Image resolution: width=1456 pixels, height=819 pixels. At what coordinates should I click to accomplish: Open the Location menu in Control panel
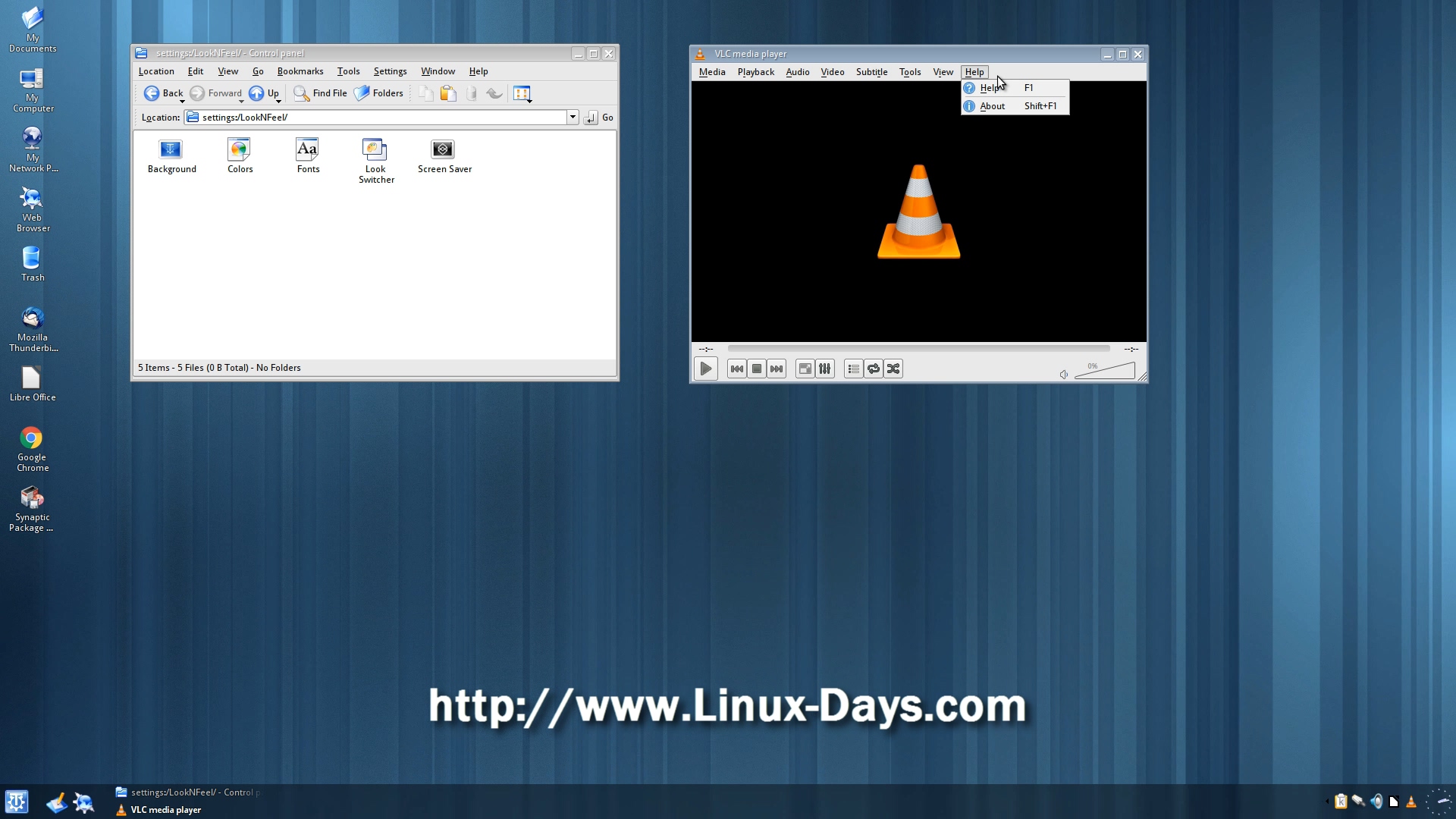click(x=156, y=71)
